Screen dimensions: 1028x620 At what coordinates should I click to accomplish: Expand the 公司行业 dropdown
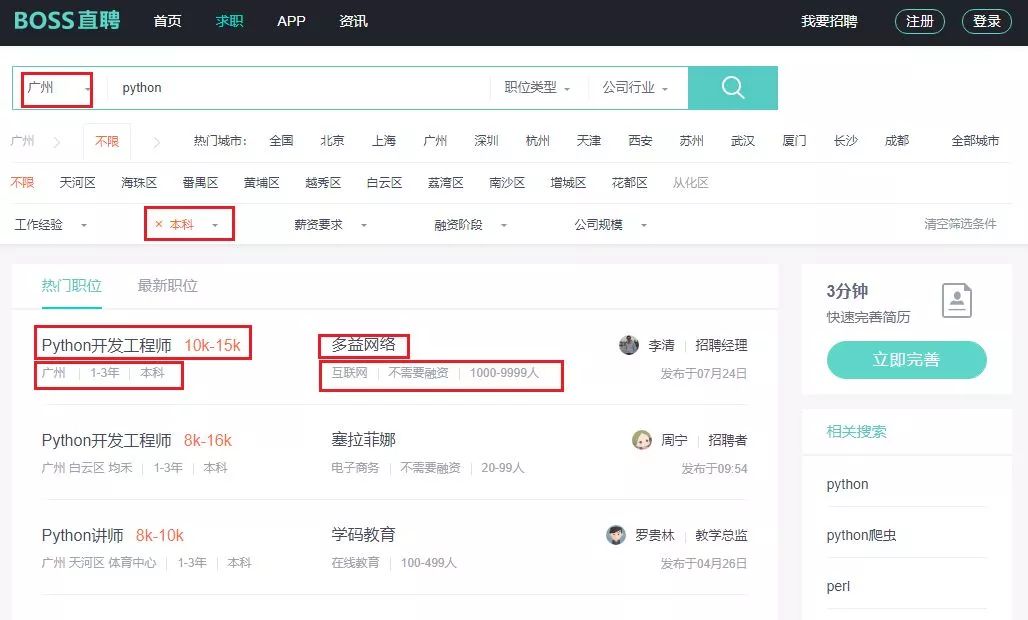pos(635,87)
